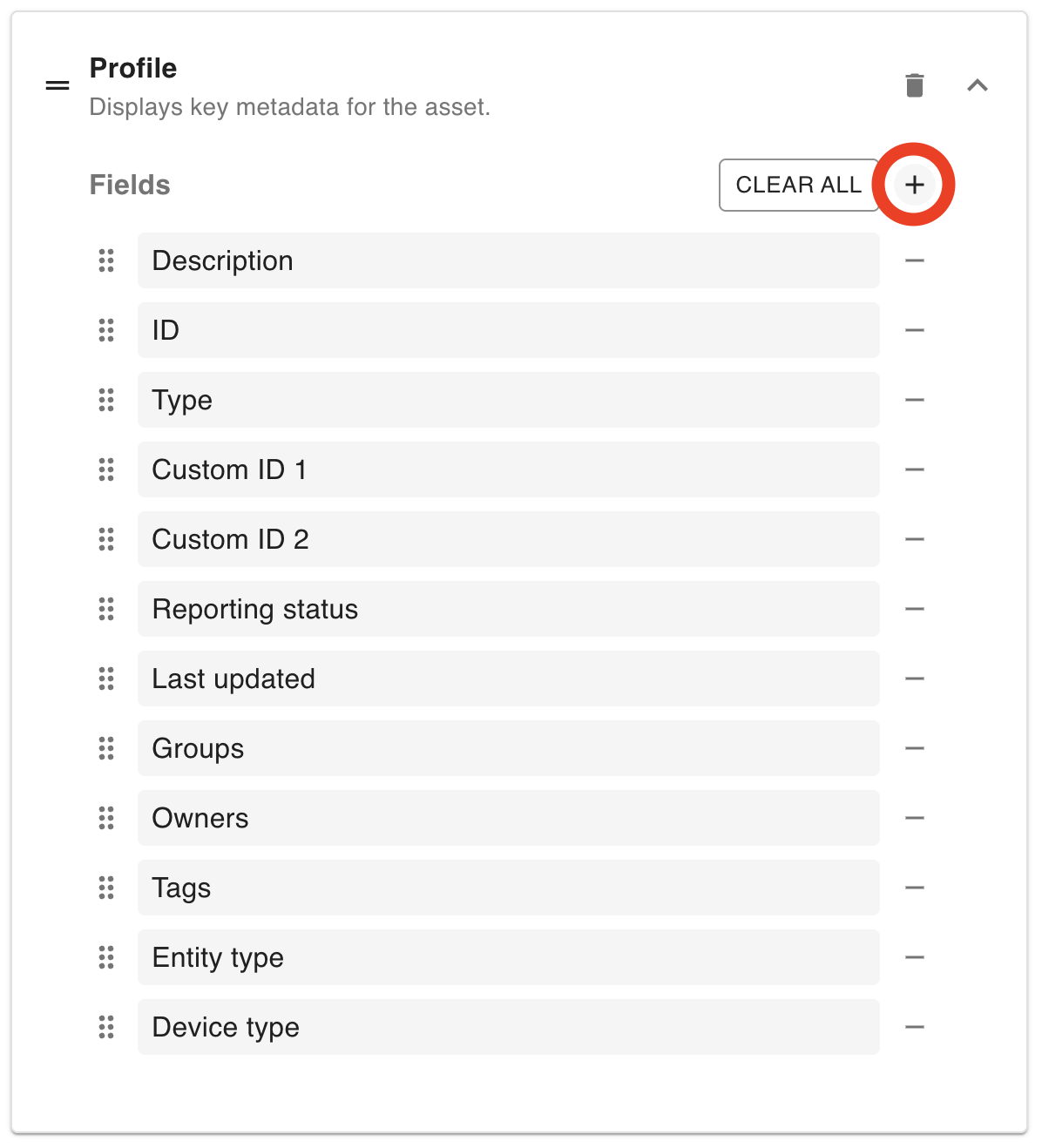Viewport: 1042px width, 1148px height.
Task: Remove the Description field
Action: coord(914,260)
